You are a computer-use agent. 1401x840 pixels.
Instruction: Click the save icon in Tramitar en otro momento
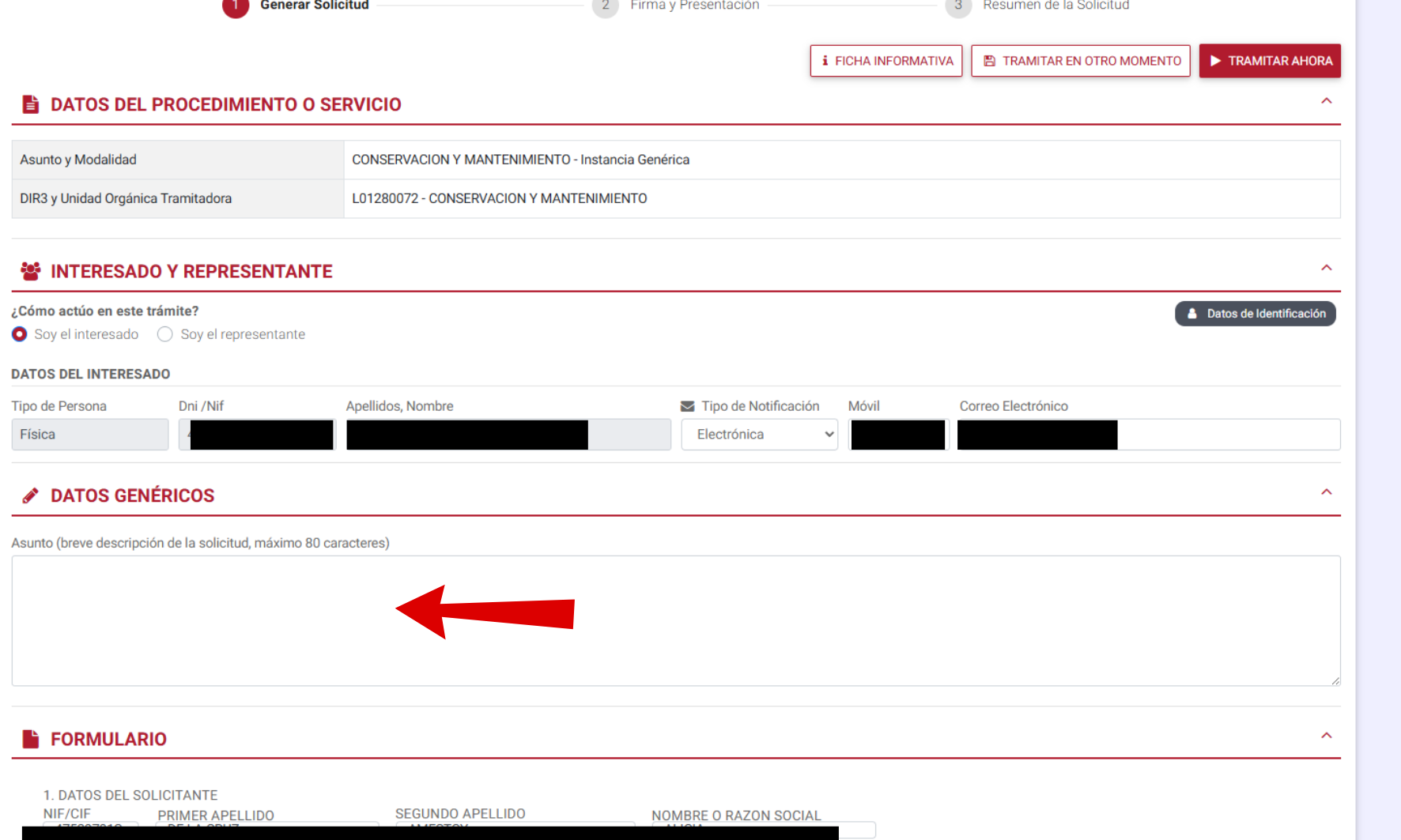(989, 61)
